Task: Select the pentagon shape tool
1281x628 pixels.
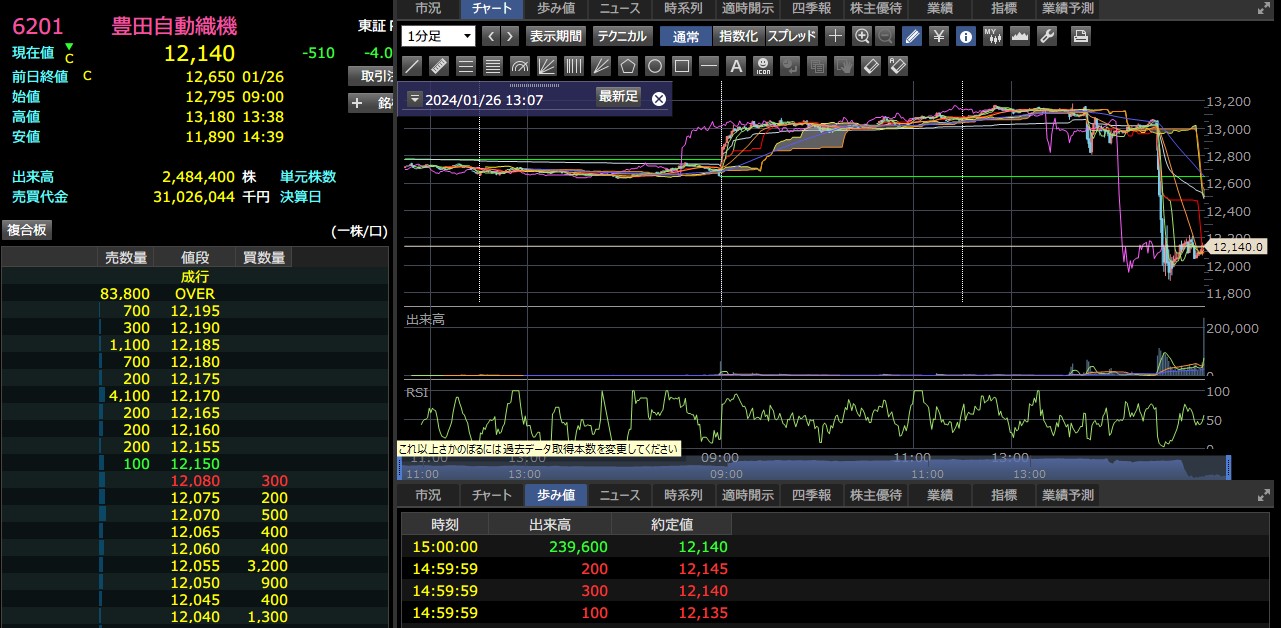Action: coord(627,66)
